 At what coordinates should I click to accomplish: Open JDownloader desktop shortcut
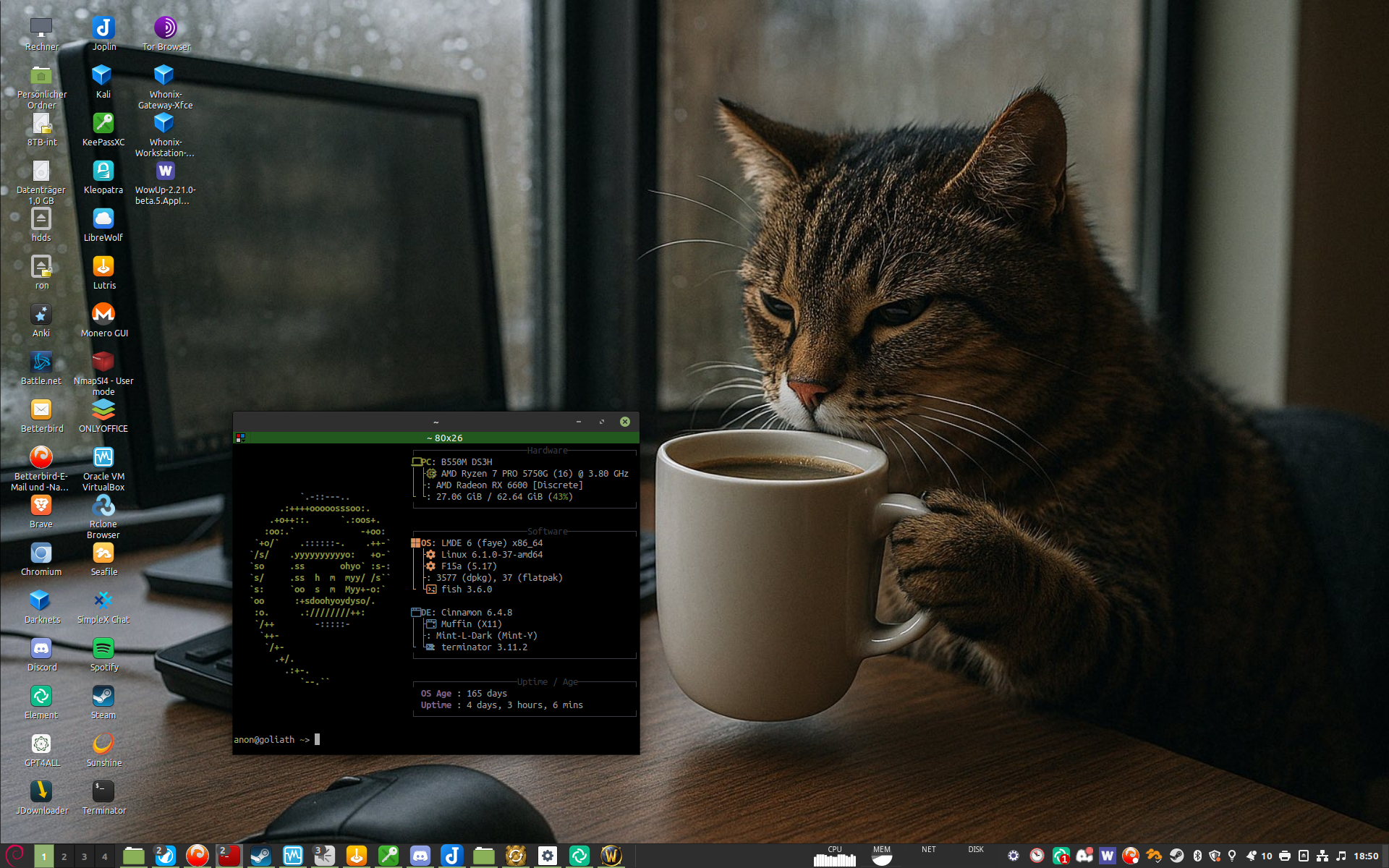41,798
